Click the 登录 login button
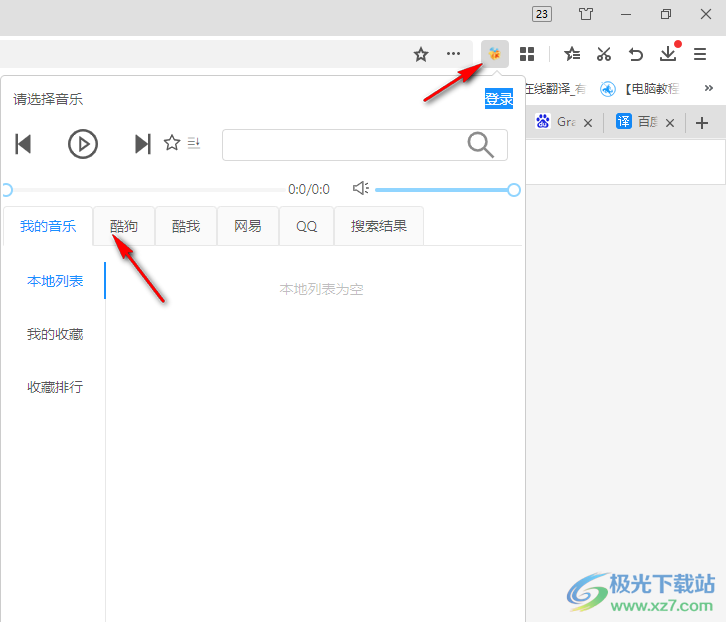 [499, 99]
